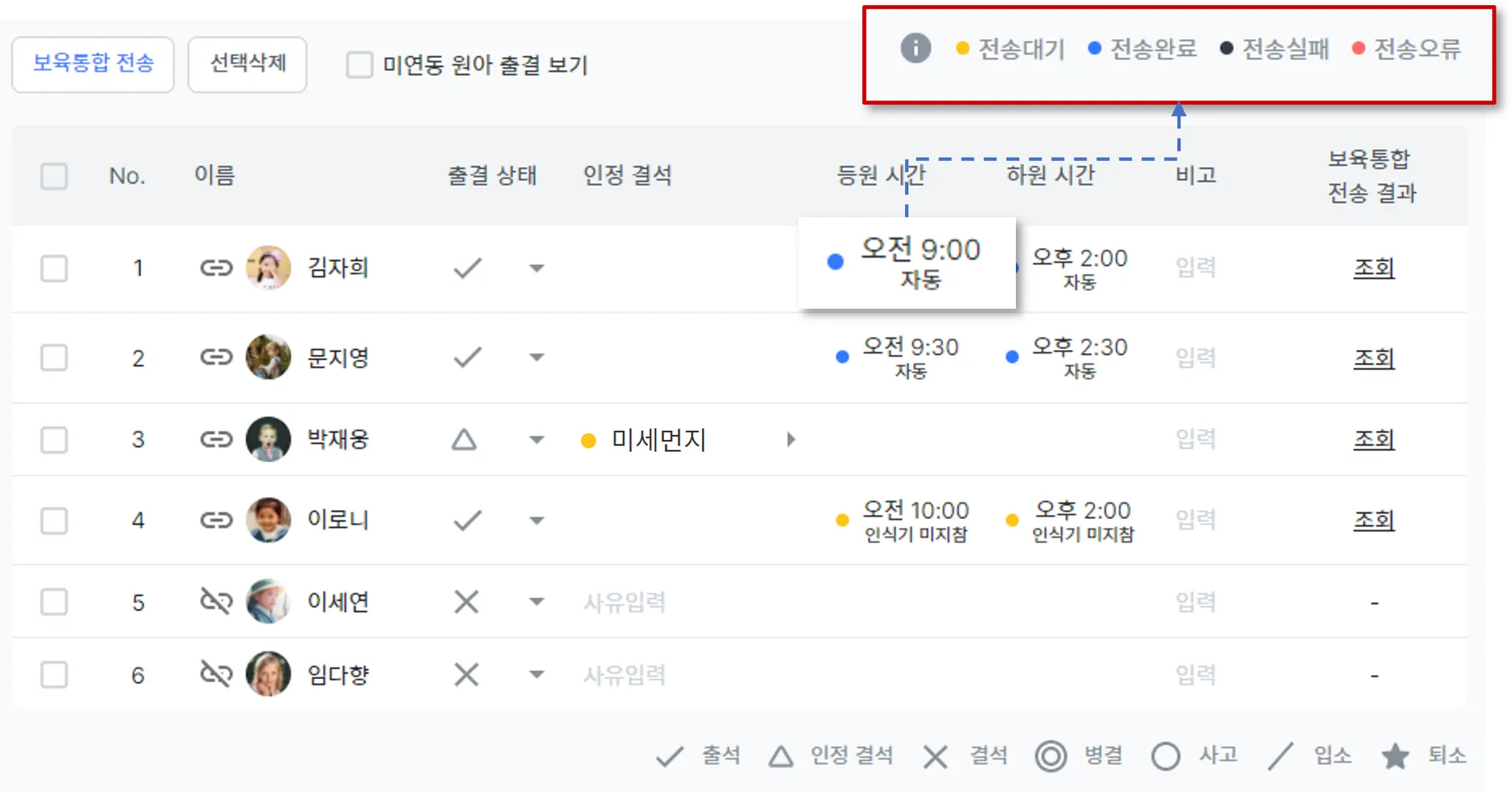This screenshot has width=1512, height=792.
Task: Open attendance status dropdown for 김자희
Action: 537,268
